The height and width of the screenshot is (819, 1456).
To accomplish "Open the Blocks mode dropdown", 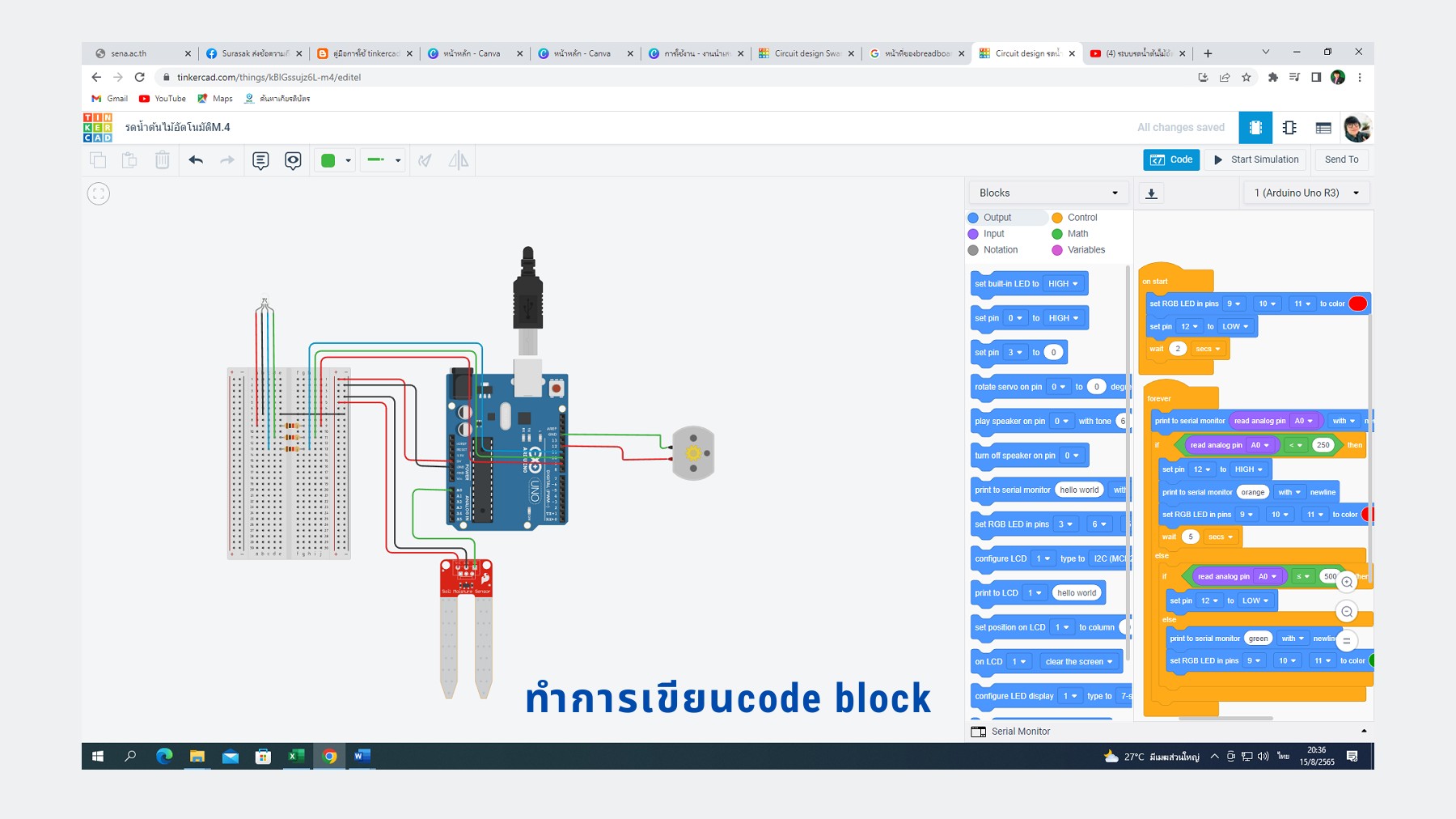I will pyautogui.click(x=1048, y=192).
